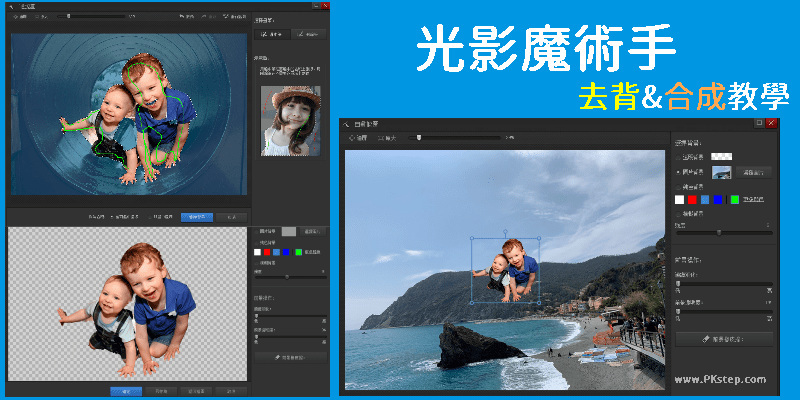Select move tool in replace-background window toolbar
800x400 pixels.
pyautogui.click(x=358, y=138)
